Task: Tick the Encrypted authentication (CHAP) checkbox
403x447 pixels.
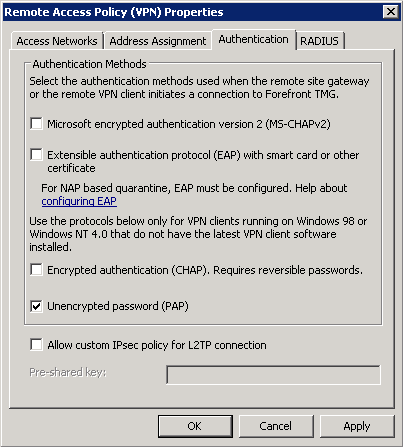Action: [x=36, y=270]
